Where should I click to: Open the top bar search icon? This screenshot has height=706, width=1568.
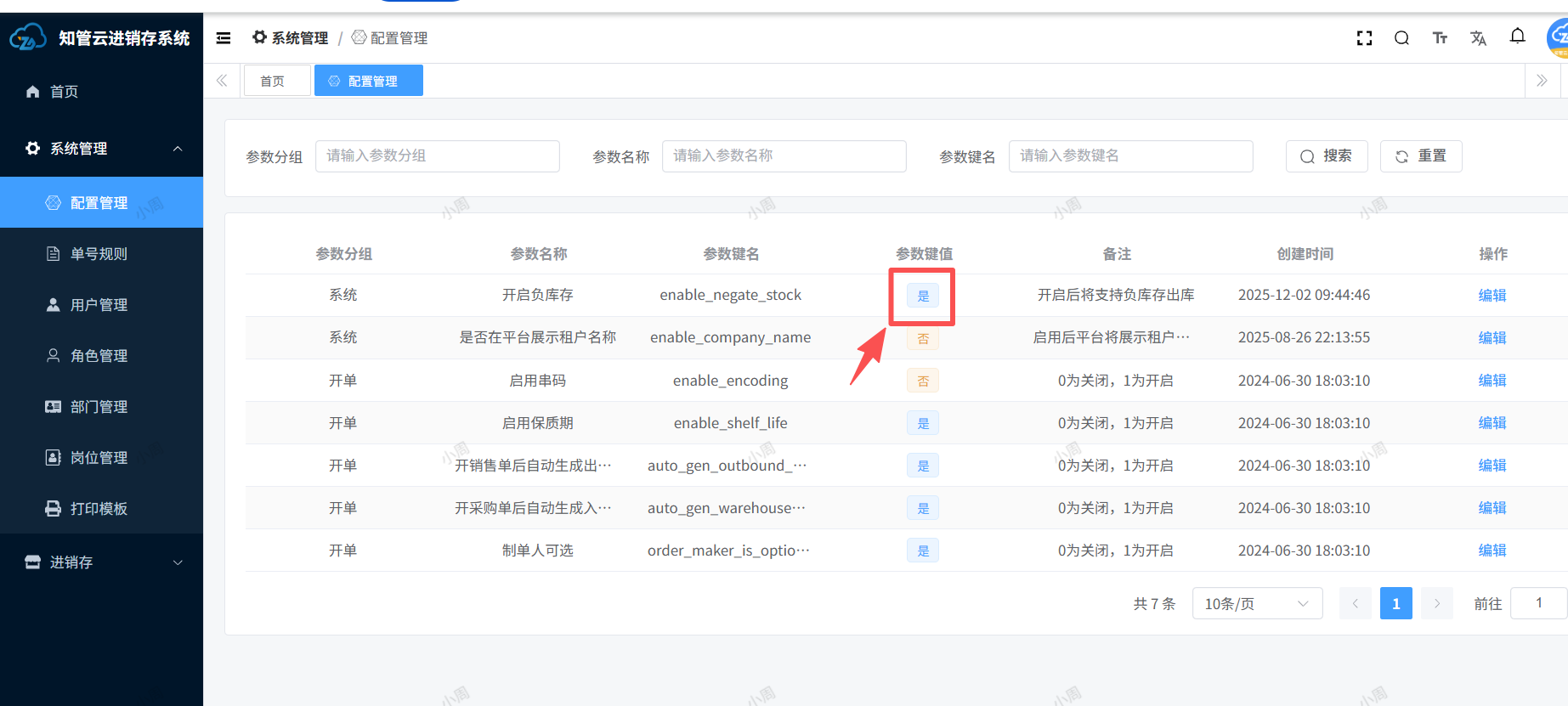click(x=1401, y=38)
